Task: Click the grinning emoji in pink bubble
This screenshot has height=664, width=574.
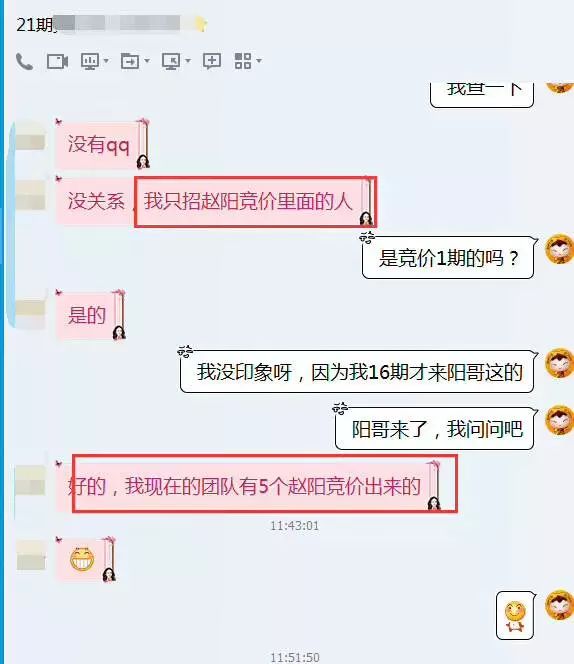Action: [82, 559]
